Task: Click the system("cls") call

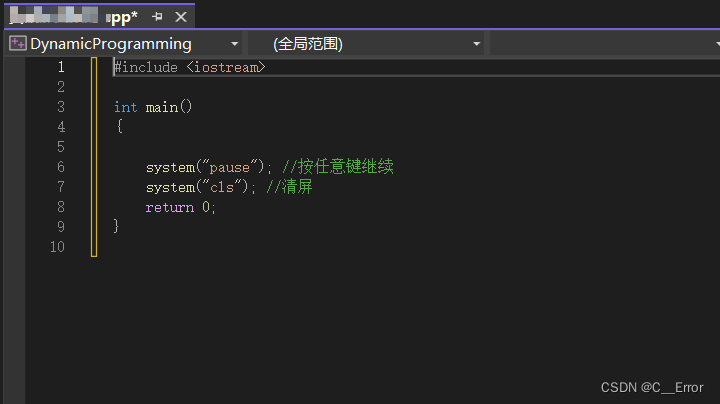Action: [200, 187]
